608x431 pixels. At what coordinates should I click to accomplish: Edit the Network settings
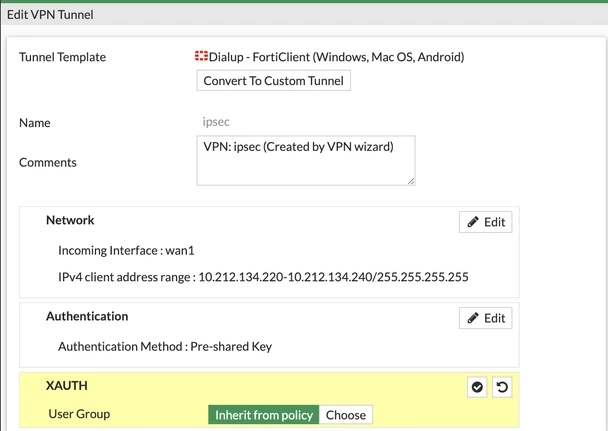coord(485,222)
